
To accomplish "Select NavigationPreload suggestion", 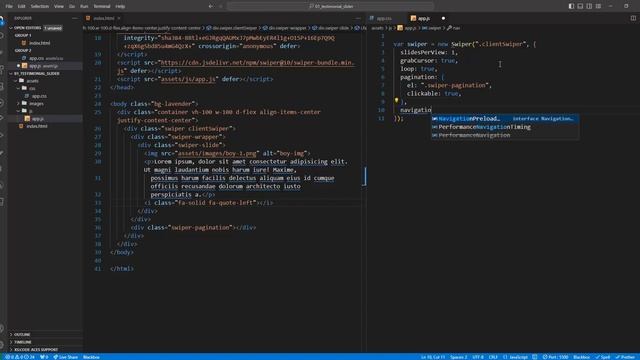I will [505, 118].
